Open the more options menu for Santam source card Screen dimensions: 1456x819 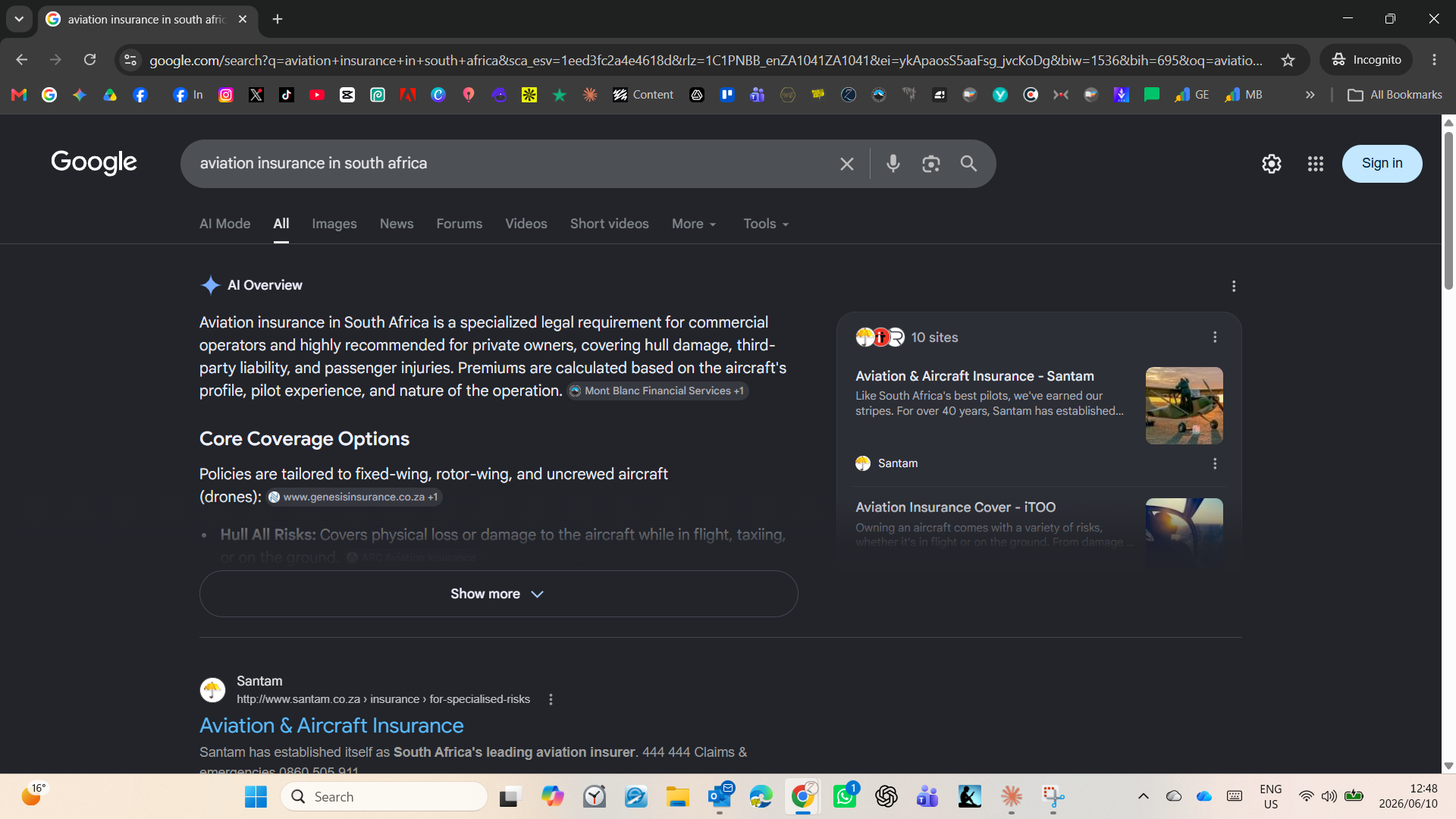pyautogui.click(x=1215, y=463)
